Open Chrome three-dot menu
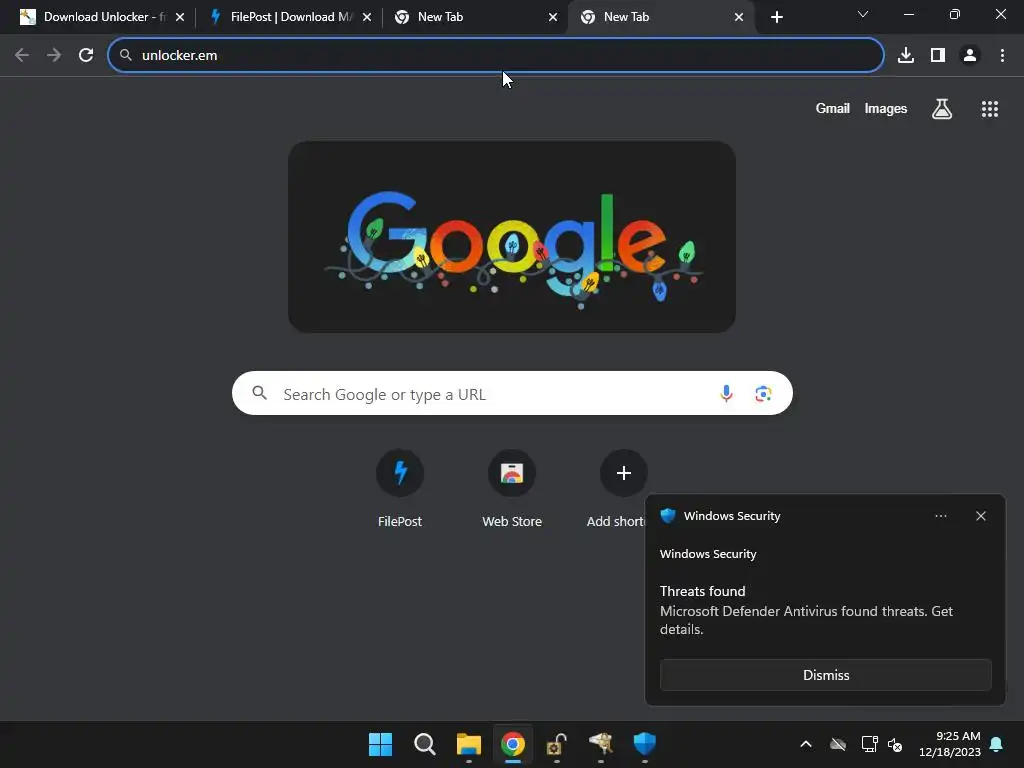This screenshot has width=1024, height=768. pos(1002,55)
